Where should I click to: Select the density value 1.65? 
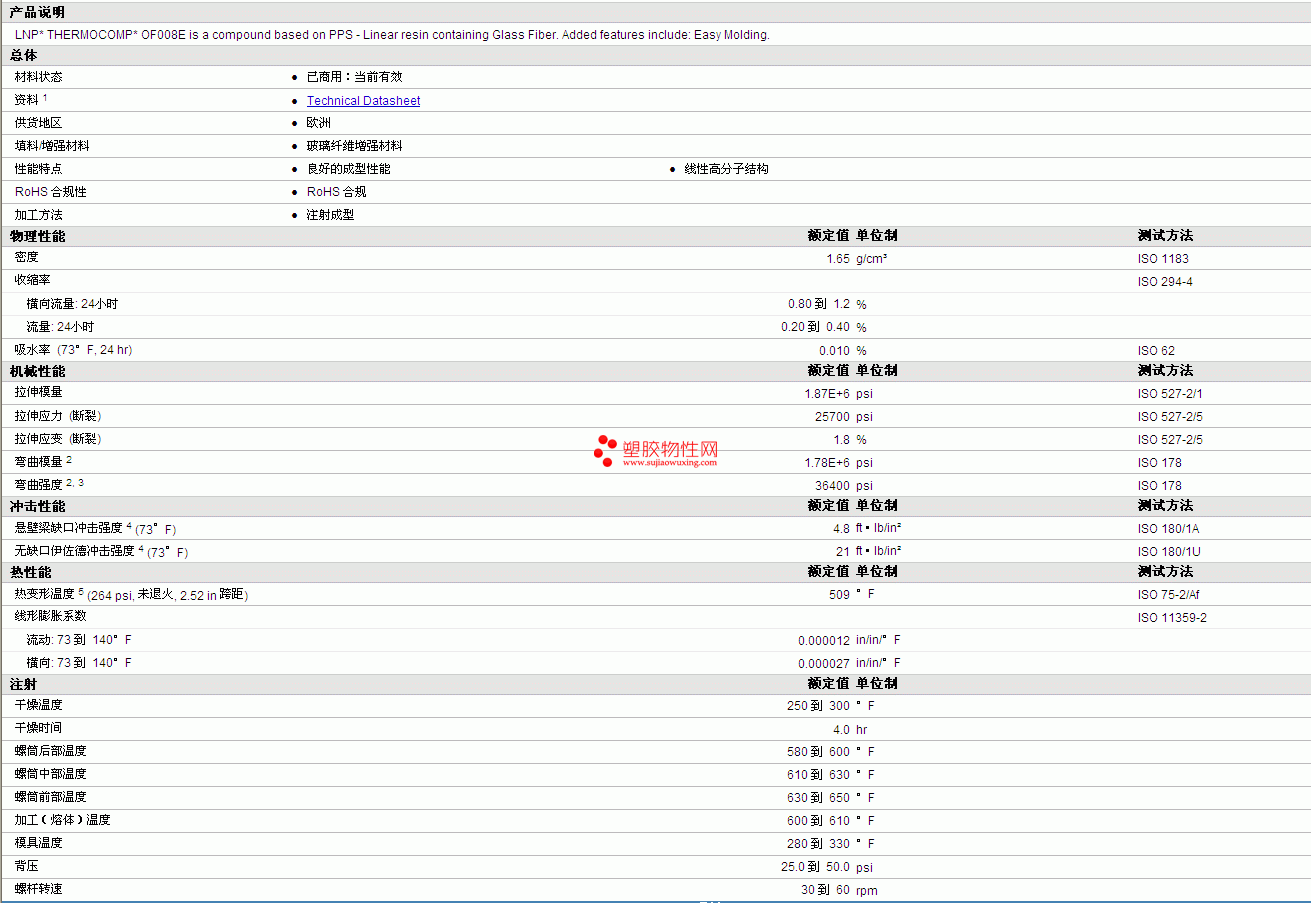pyautogui.click(x=838, y=259)
